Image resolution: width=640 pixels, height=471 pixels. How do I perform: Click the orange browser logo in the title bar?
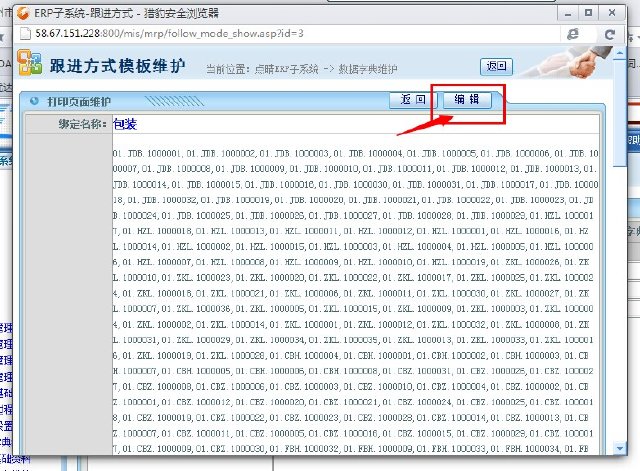pyautogui.click(x=20, y=12)
